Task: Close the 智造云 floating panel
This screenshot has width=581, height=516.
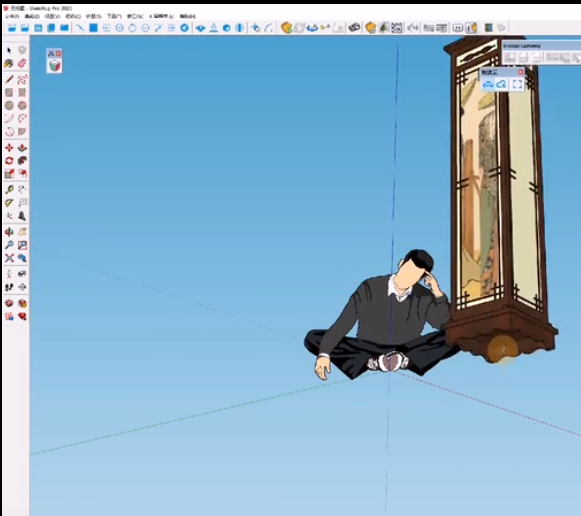Action: tap(521, 72)
